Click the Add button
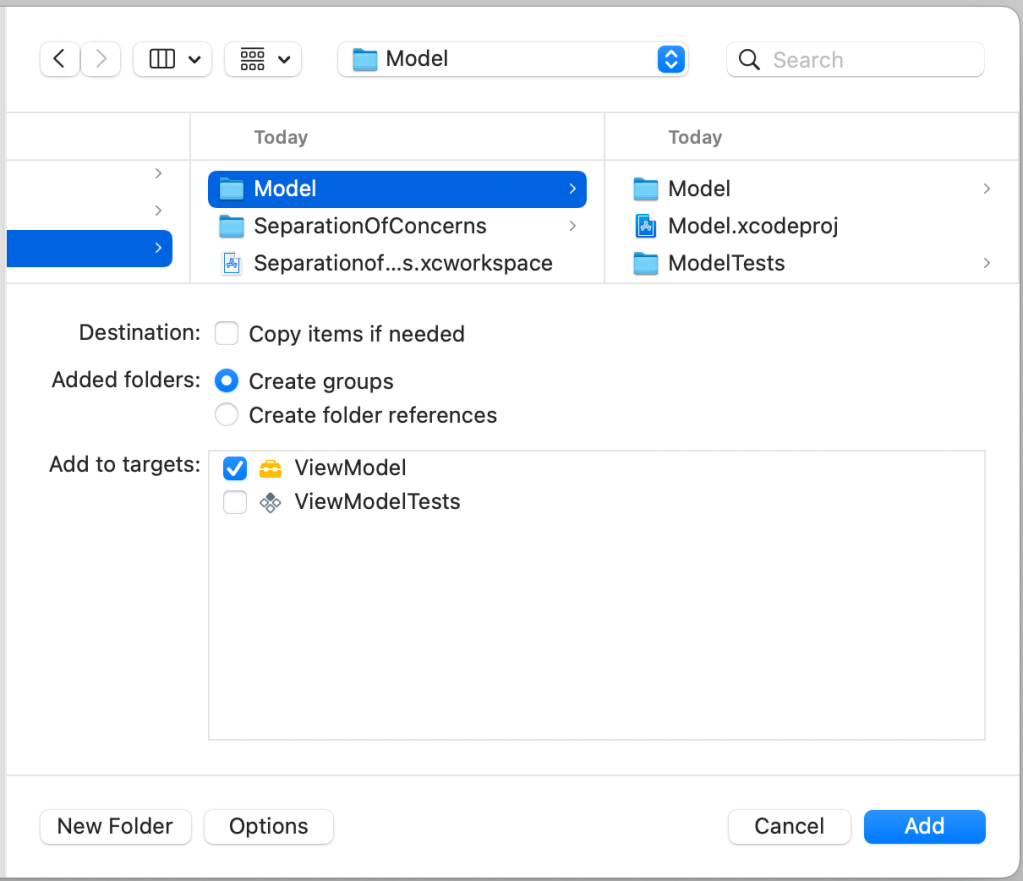 coord(924,826)
